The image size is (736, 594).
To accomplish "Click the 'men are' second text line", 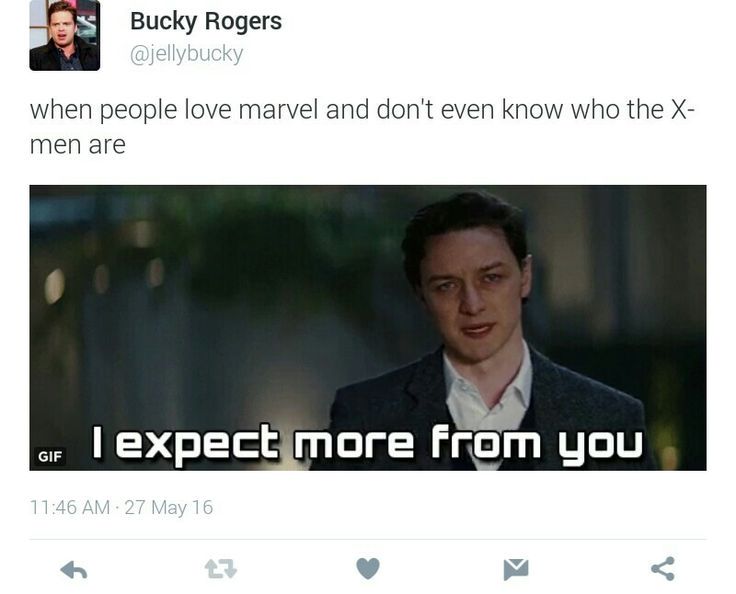I will pyautogui.click(x=77, y=145).
